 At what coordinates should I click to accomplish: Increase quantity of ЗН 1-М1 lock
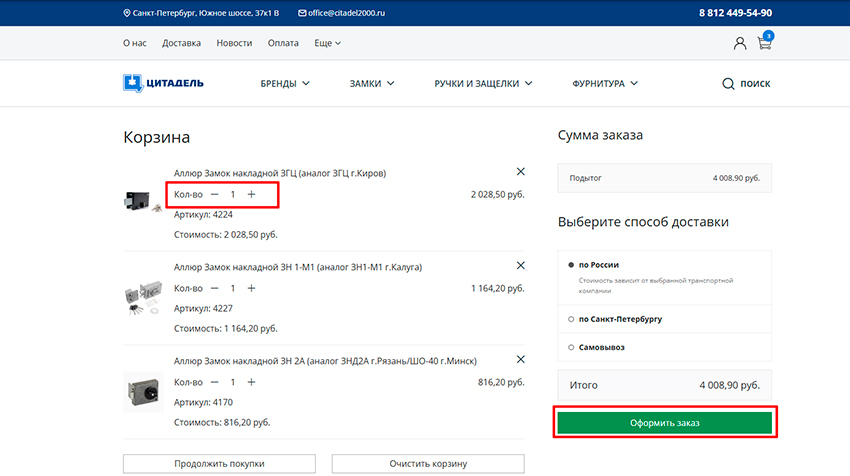click(251, 288)
